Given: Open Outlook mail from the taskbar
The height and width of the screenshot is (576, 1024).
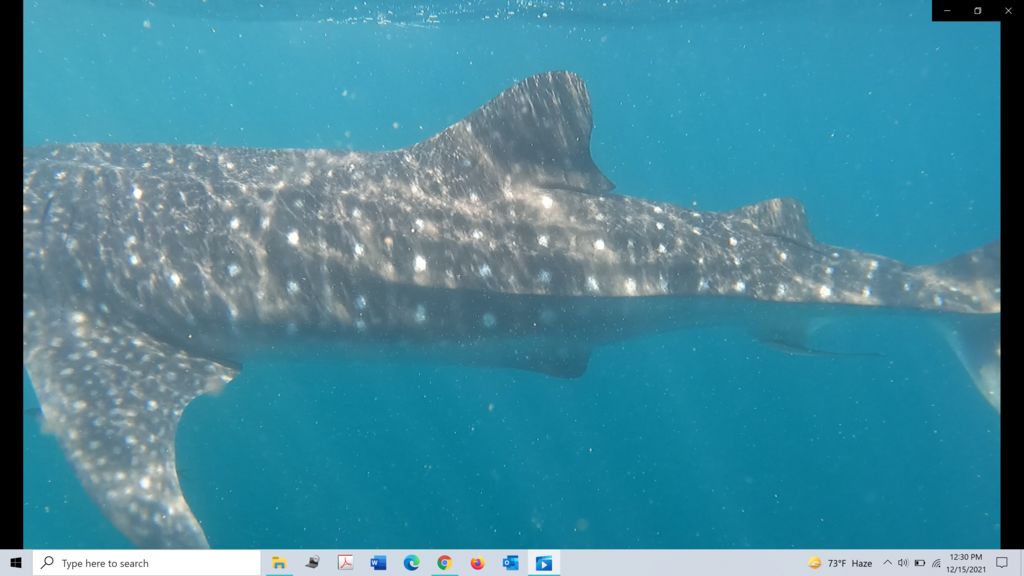Looking at the screenshot, I should [510, 563].
